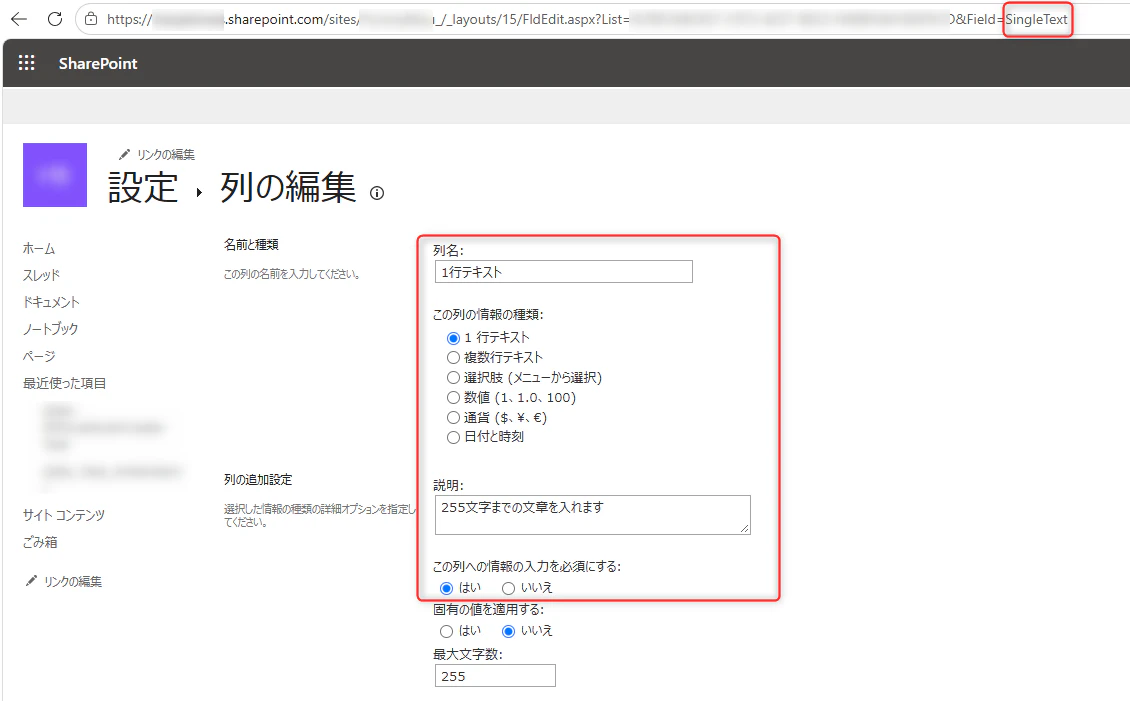The width and height of the screenshot is (1130, 701).
Task: Open 最近使った項目 in the sidebar
Action: [64, 383]
